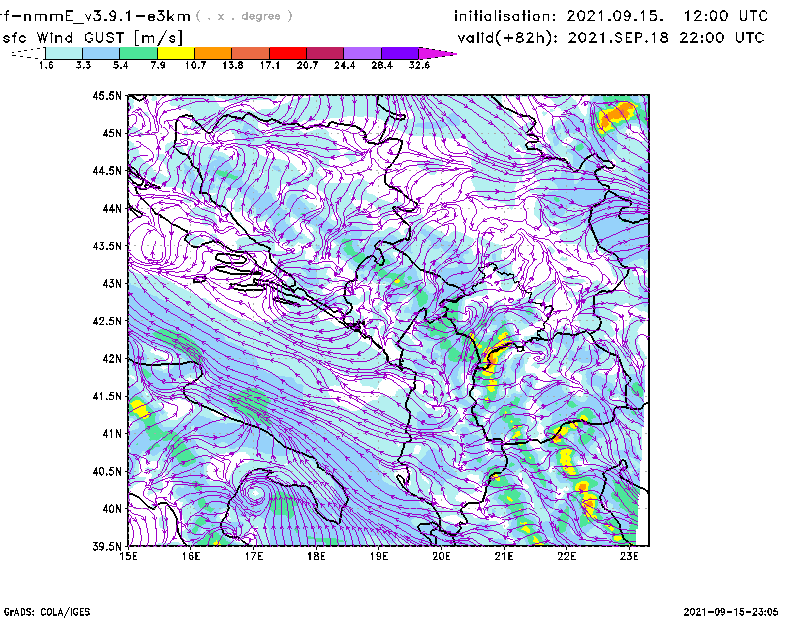Click the green 5.4–7.9 legend swatch
The width and height of the screenshot is (800, 618).
(x=138, y=53)
